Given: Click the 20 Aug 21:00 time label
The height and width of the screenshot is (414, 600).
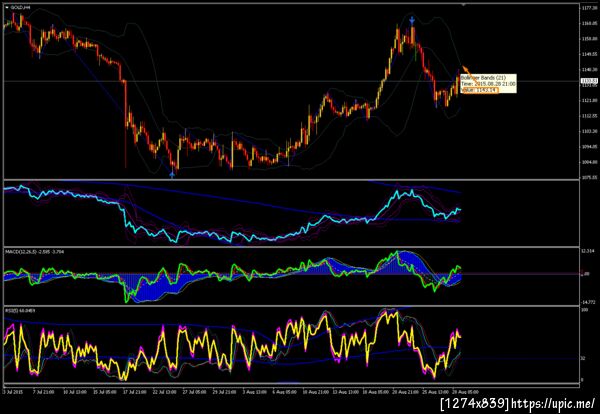Looking at the screenshot, I should click(x=407, y=392).
